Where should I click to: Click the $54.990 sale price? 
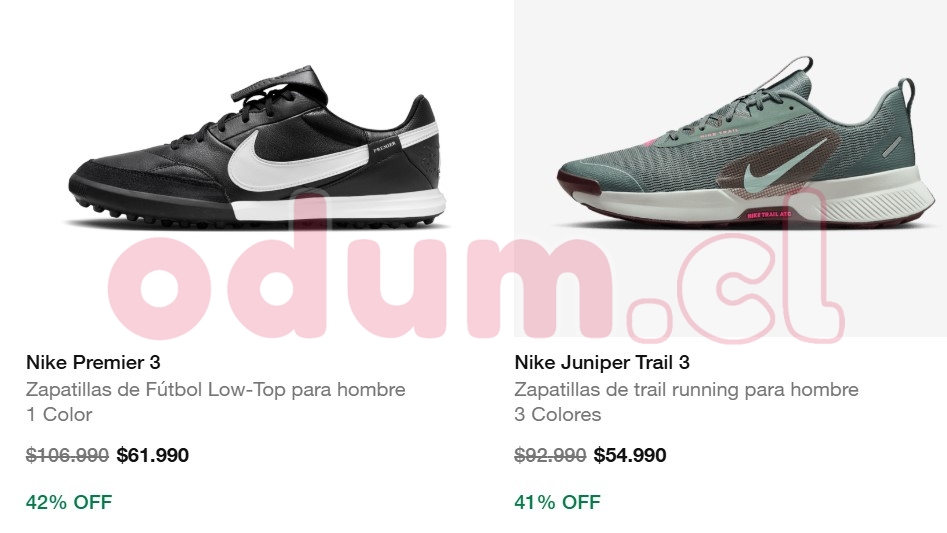(x=630, y=455)
